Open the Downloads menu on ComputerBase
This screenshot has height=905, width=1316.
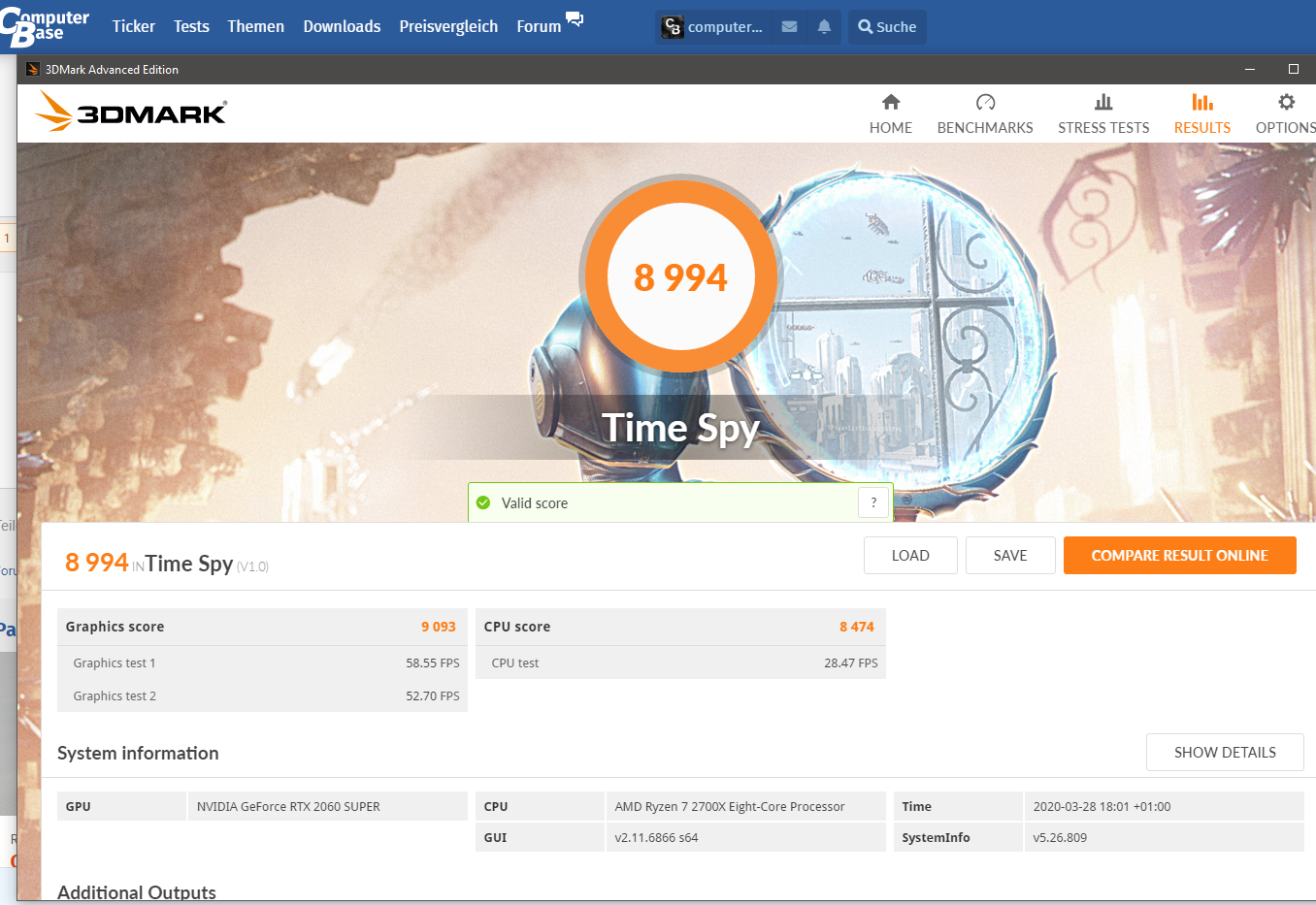[x=342, y=26]
